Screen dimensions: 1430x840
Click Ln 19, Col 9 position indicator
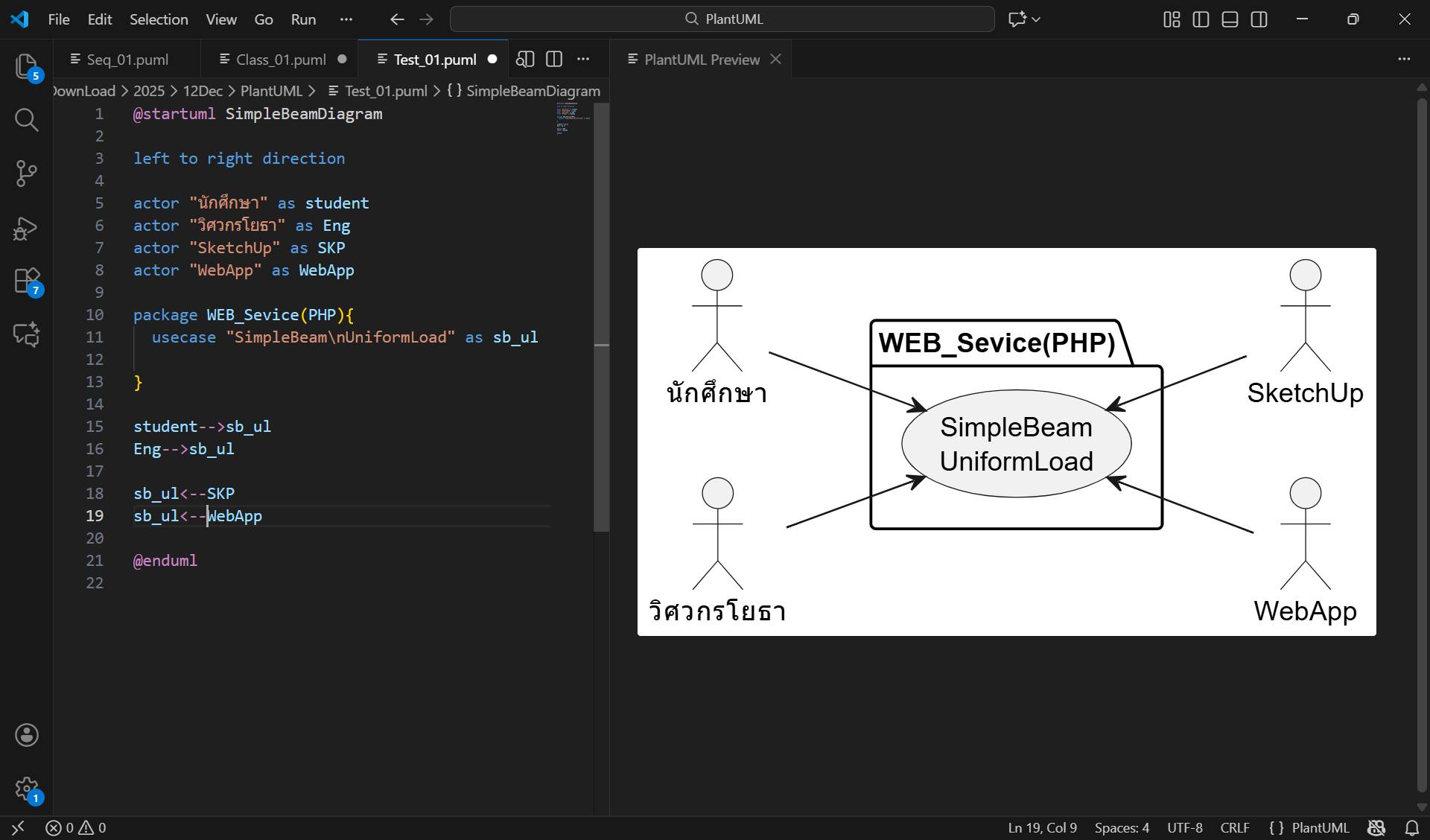[x=1043, y=828]
